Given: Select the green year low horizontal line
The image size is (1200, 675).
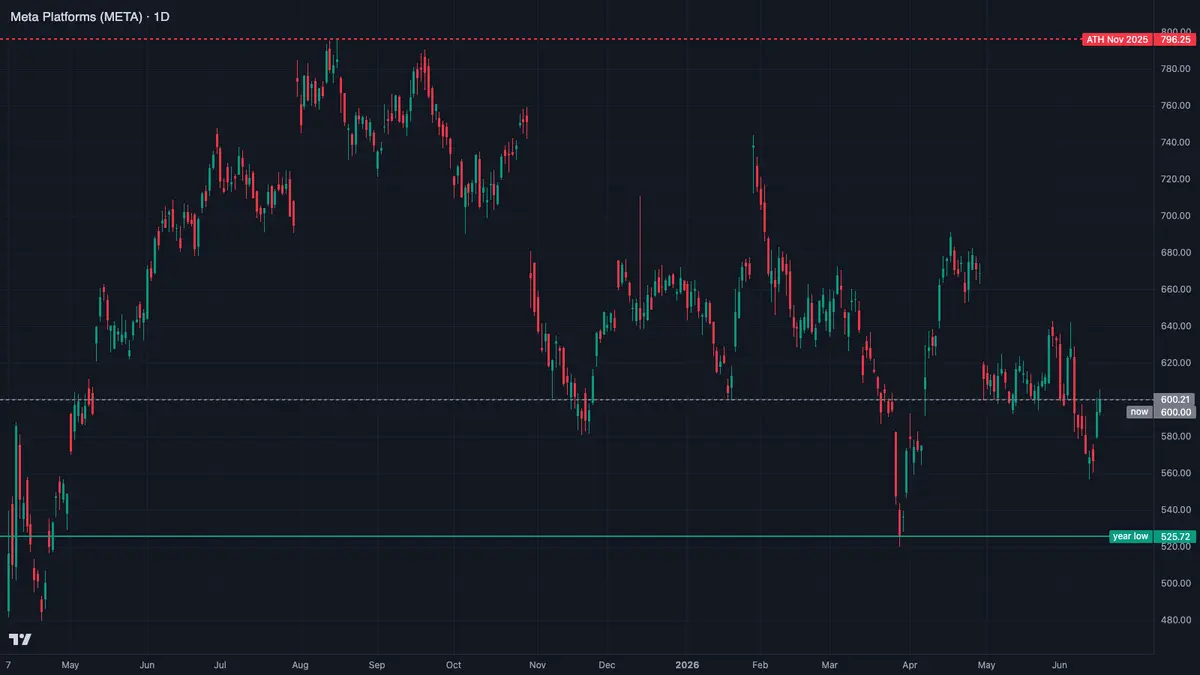Looking at the screenshot, I should click(x=554, y=537).
